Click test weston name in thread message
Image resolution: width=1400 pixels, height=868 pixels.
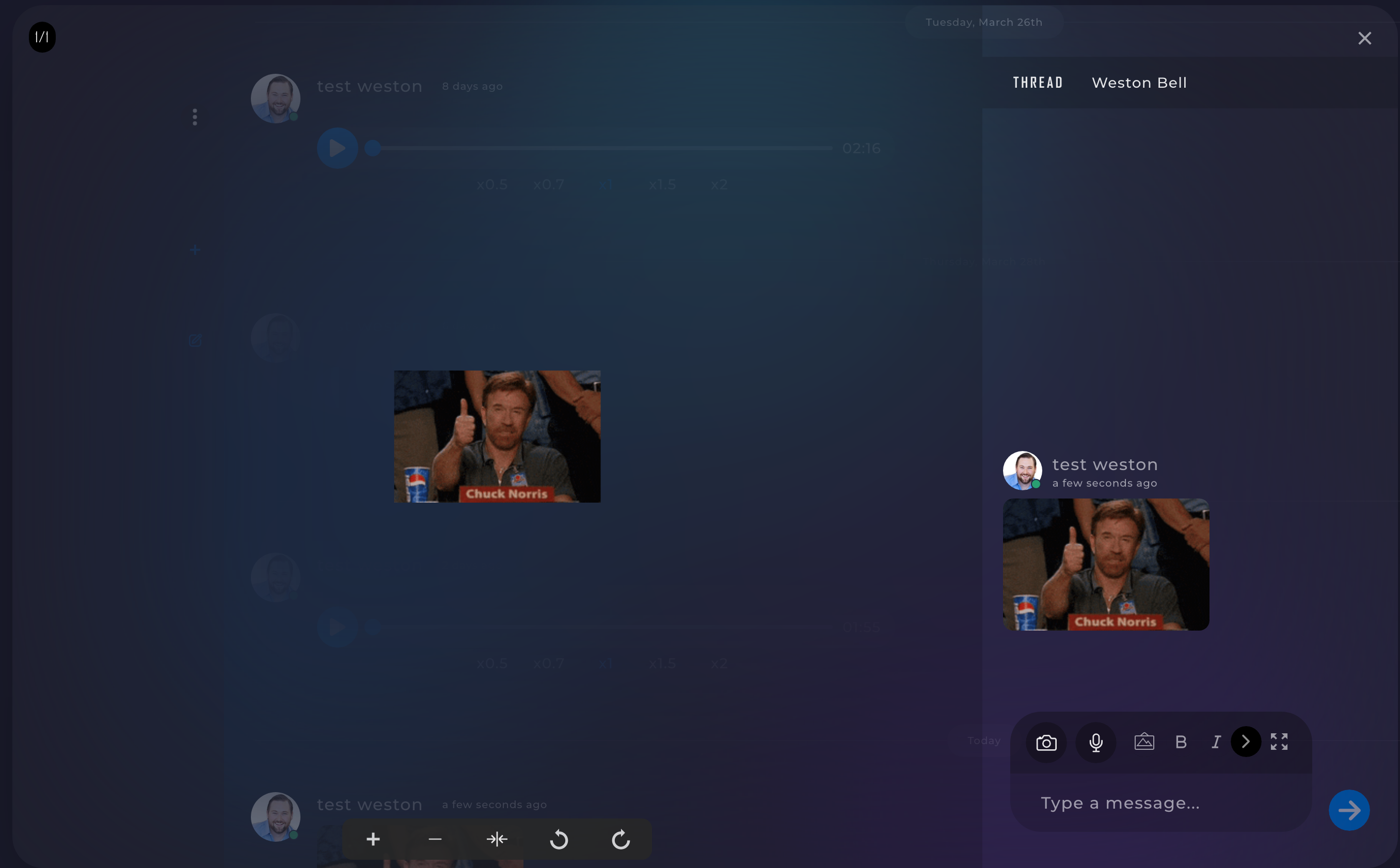(1105, 464)
